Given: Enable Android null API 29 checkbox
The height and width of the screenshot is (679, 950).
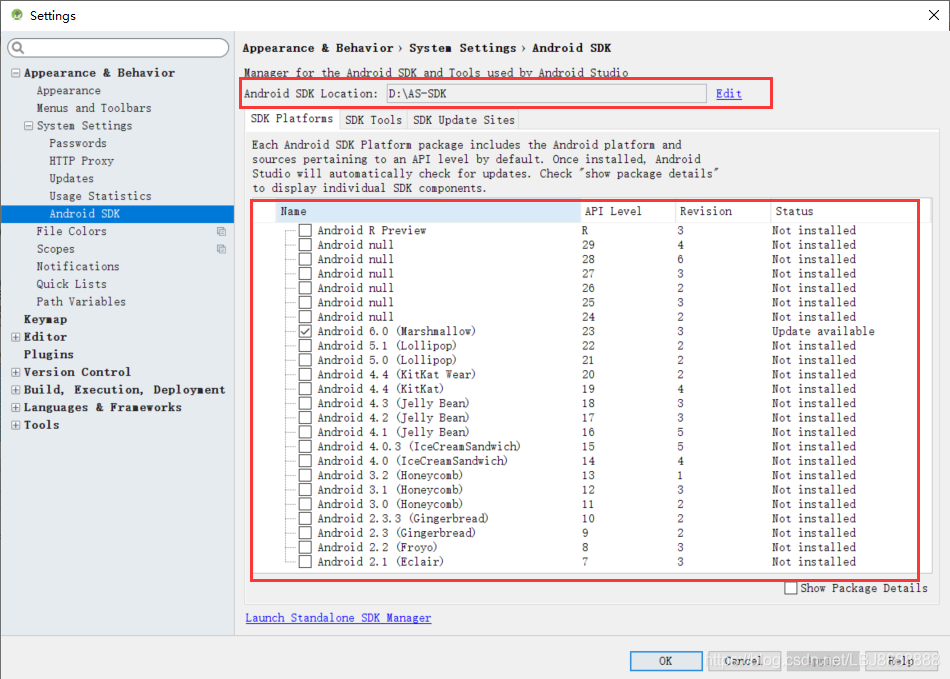Looking at the screenshot, I should tap(305, 245).
